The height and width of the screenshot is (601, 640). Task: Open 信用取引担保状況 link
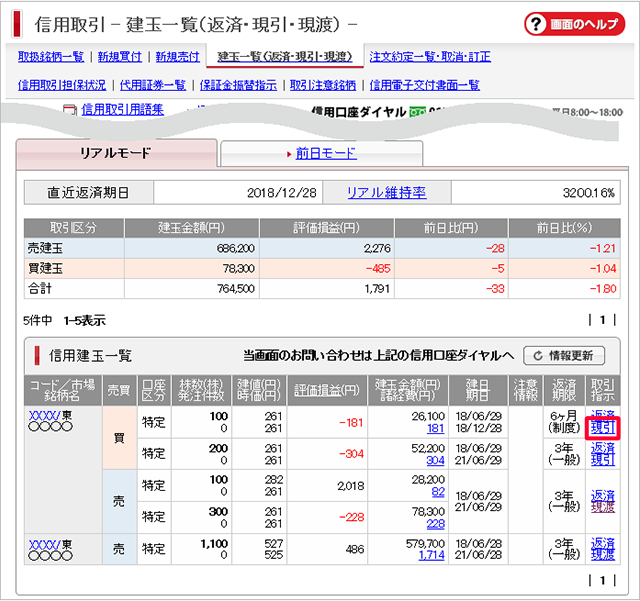(x=62, y=85)
